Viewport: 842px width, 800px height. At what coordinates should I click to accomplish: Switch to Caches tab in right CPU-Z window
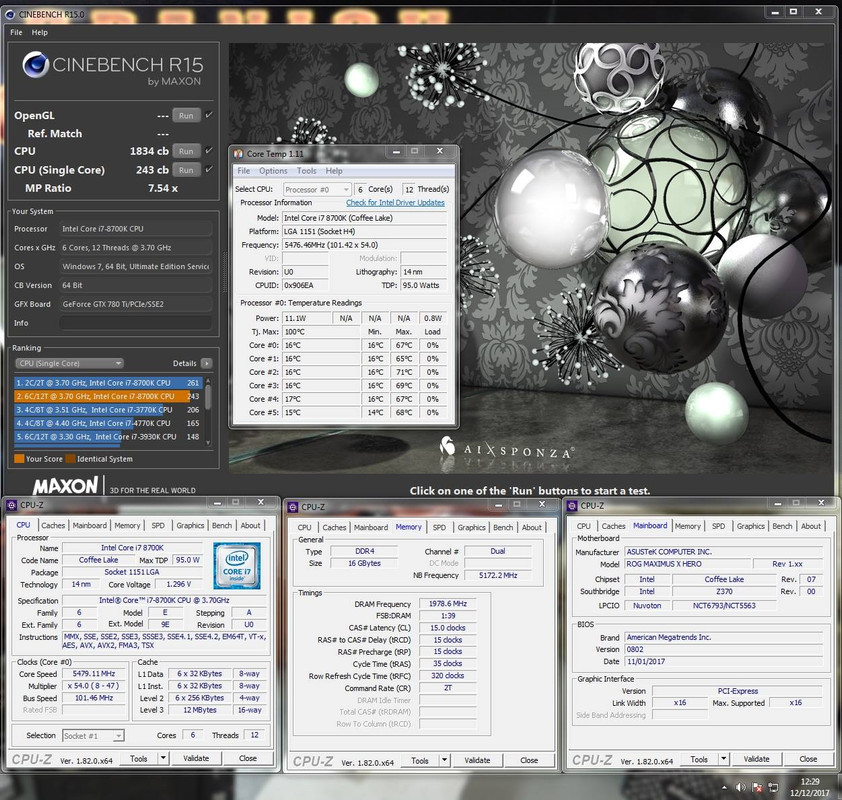coord(613,526)
